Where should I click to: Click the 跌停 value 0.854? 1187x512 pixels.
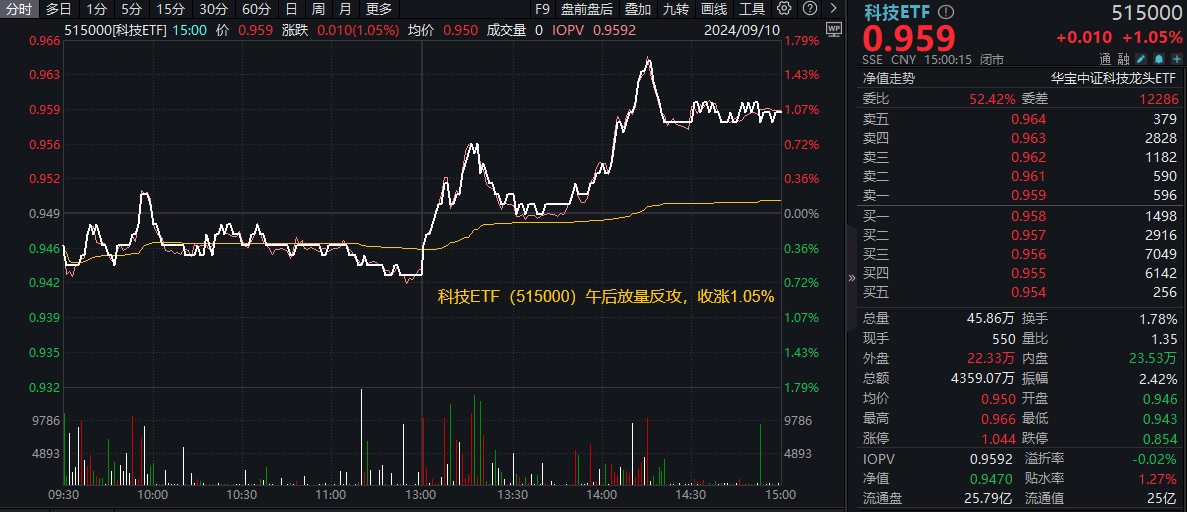coord(1161,439)
